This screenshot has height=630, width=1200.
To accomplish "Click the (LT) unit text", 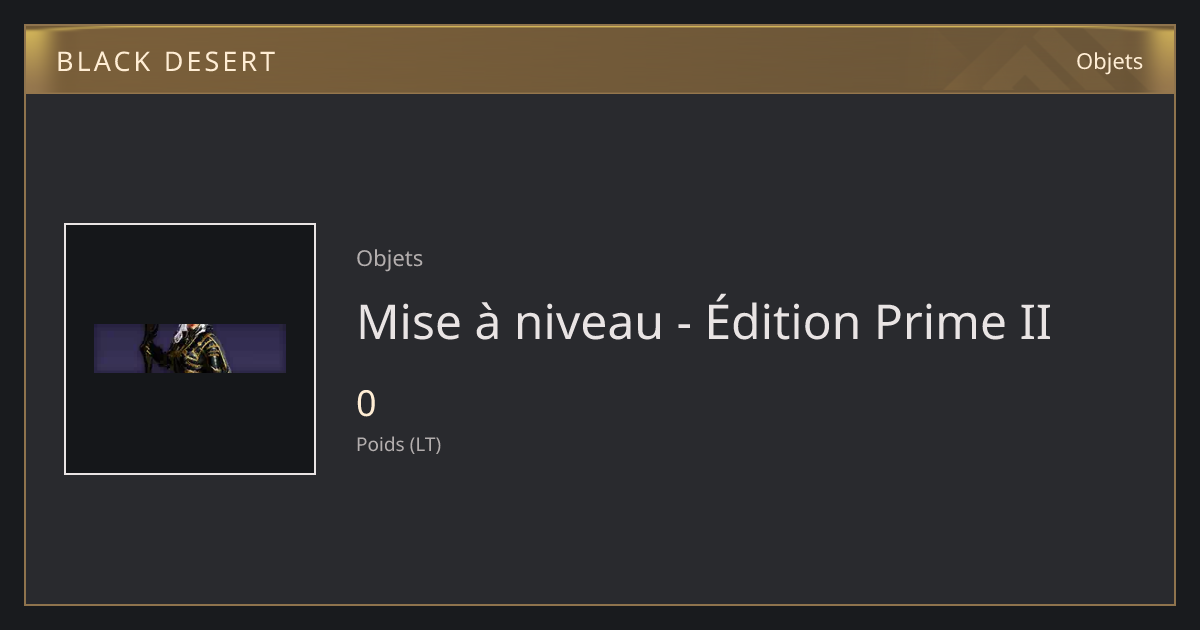I will tap(425, 444).
